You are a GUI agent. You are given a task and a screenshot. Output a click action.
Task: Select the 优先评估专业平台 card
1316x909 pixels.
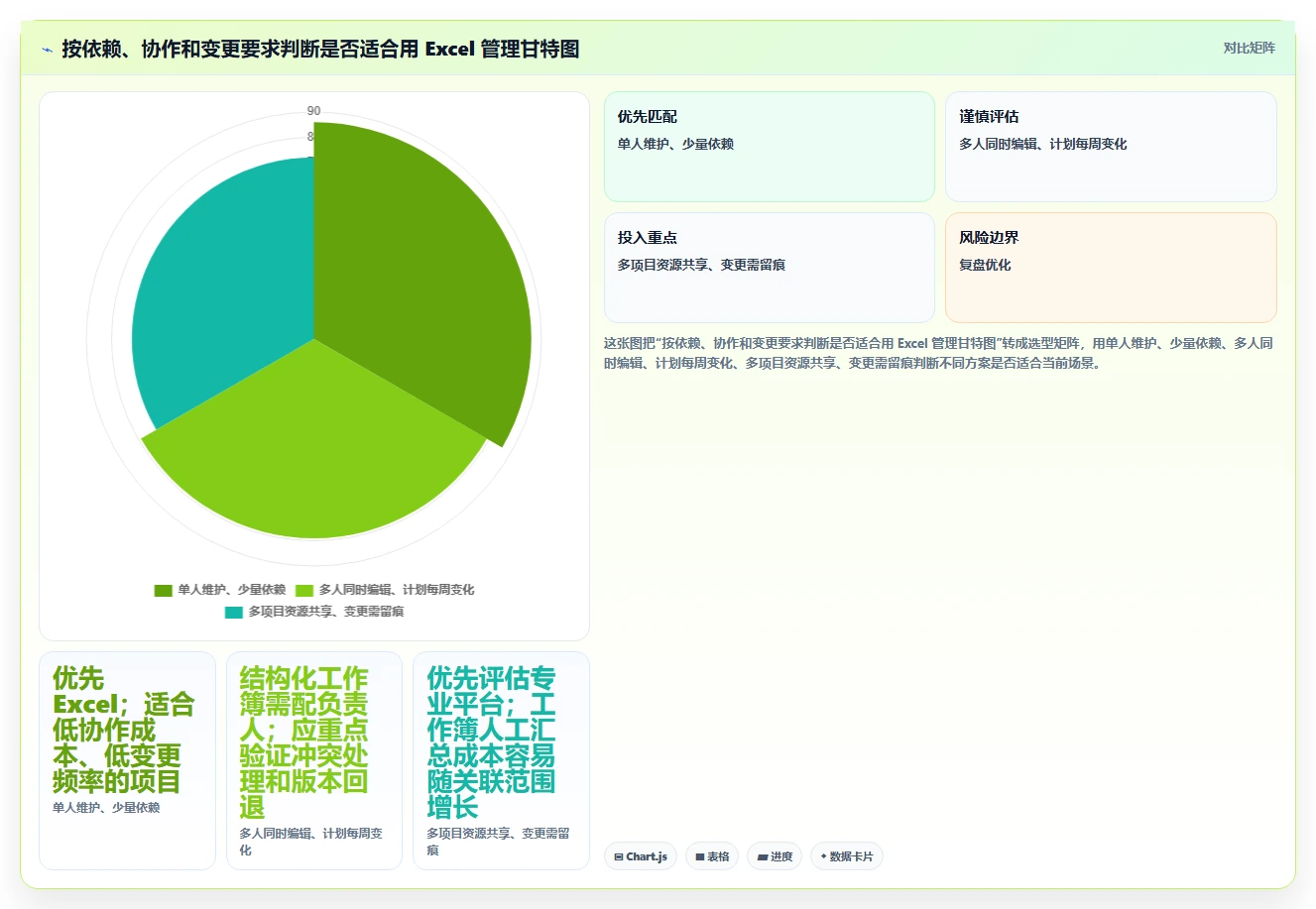[x=501, y=760]
